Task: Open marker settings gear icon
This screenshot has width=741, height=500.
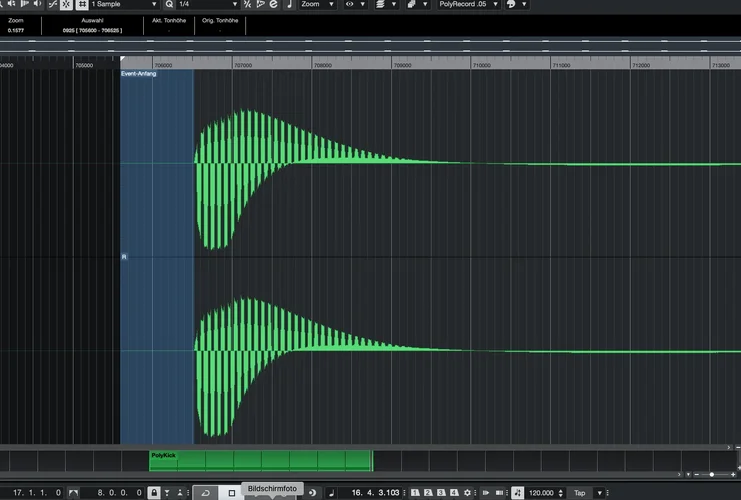Action: (467, 493)
